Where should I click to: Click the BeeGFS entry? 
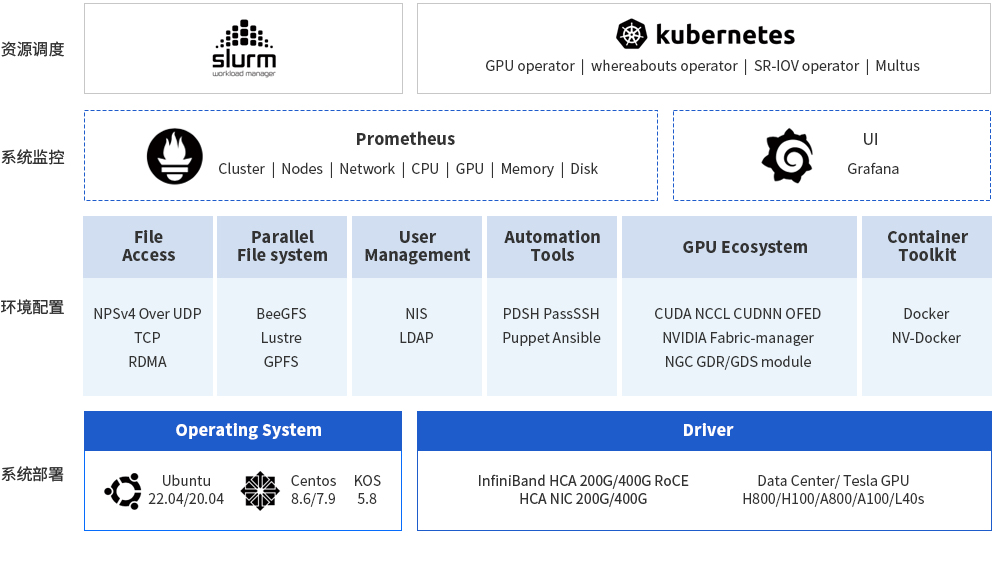point(281,314)
